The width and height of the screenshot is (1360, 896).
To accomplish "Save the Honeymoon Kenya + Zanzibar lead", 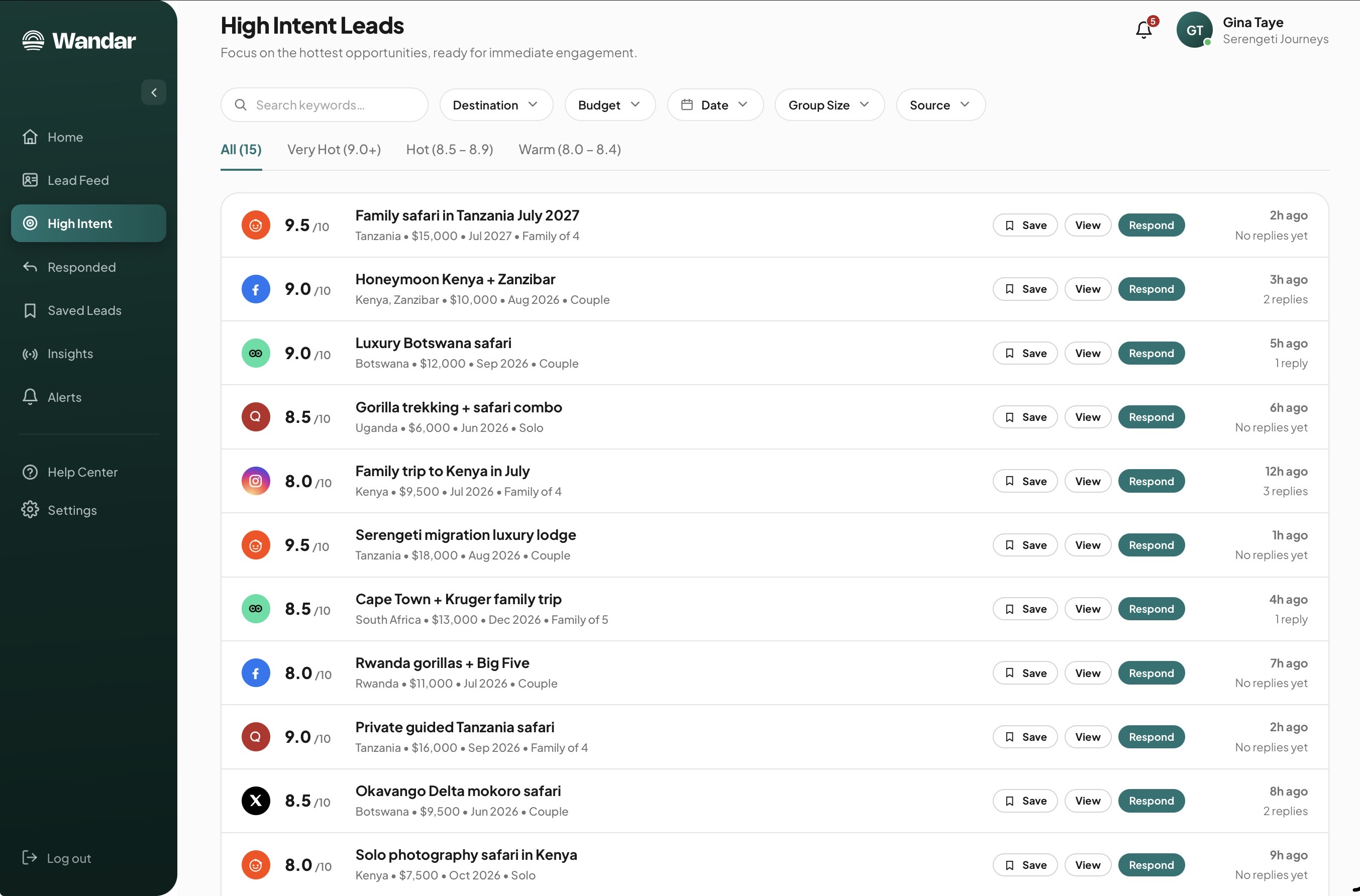I will point(1025,289).
